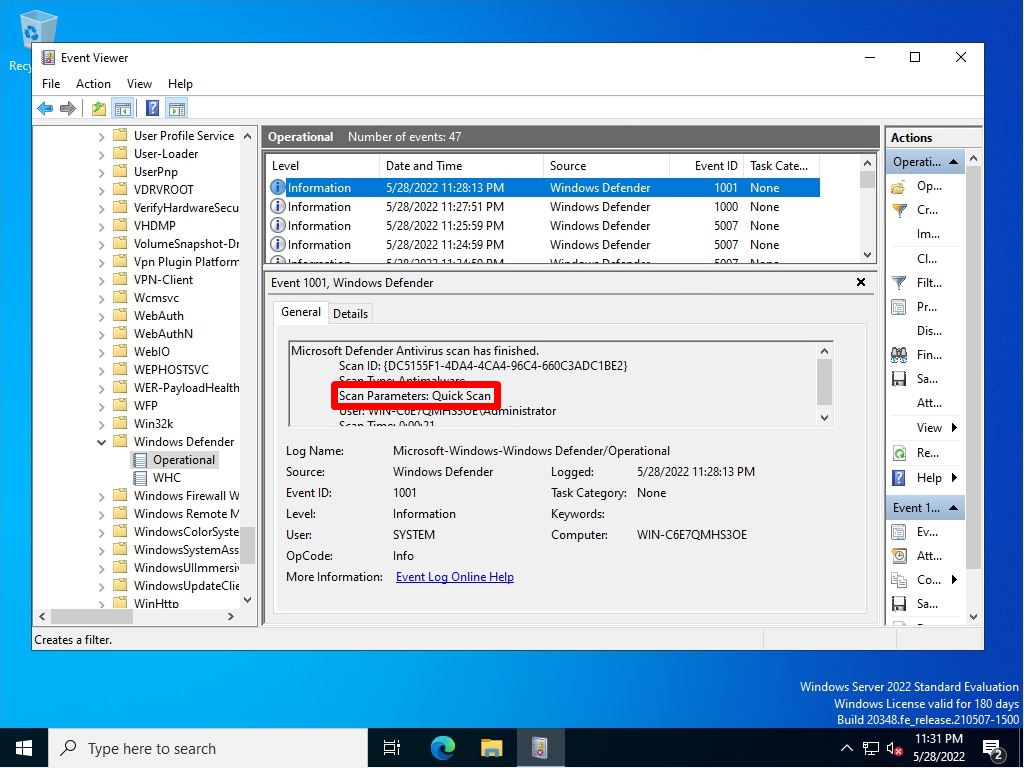Click the volume speaker tray icon

(894, 748)
